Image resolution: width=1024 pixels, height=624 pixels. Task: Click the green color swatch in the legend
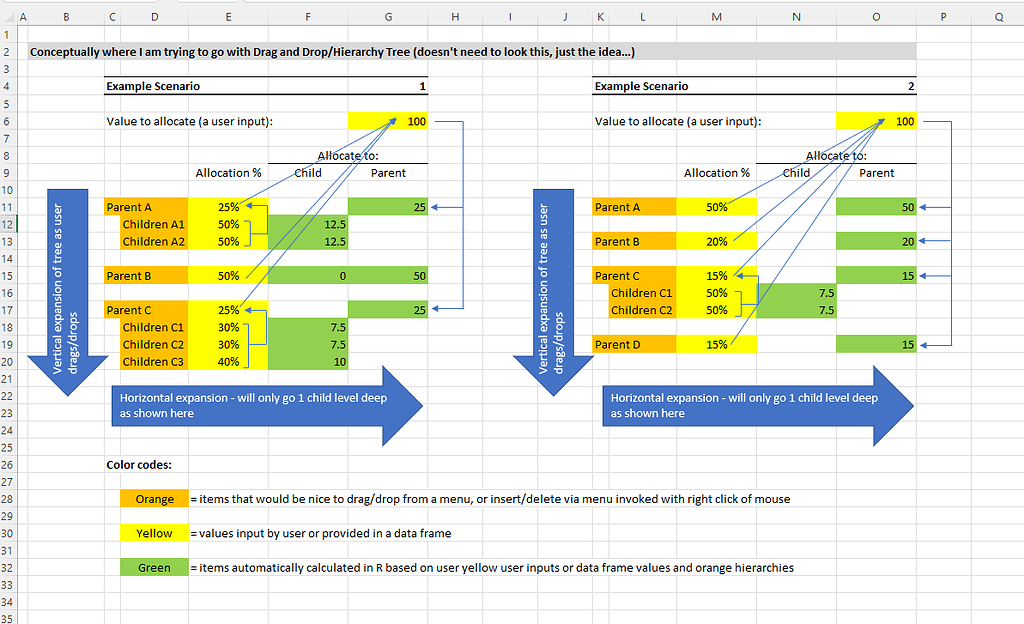coord(153,567)
